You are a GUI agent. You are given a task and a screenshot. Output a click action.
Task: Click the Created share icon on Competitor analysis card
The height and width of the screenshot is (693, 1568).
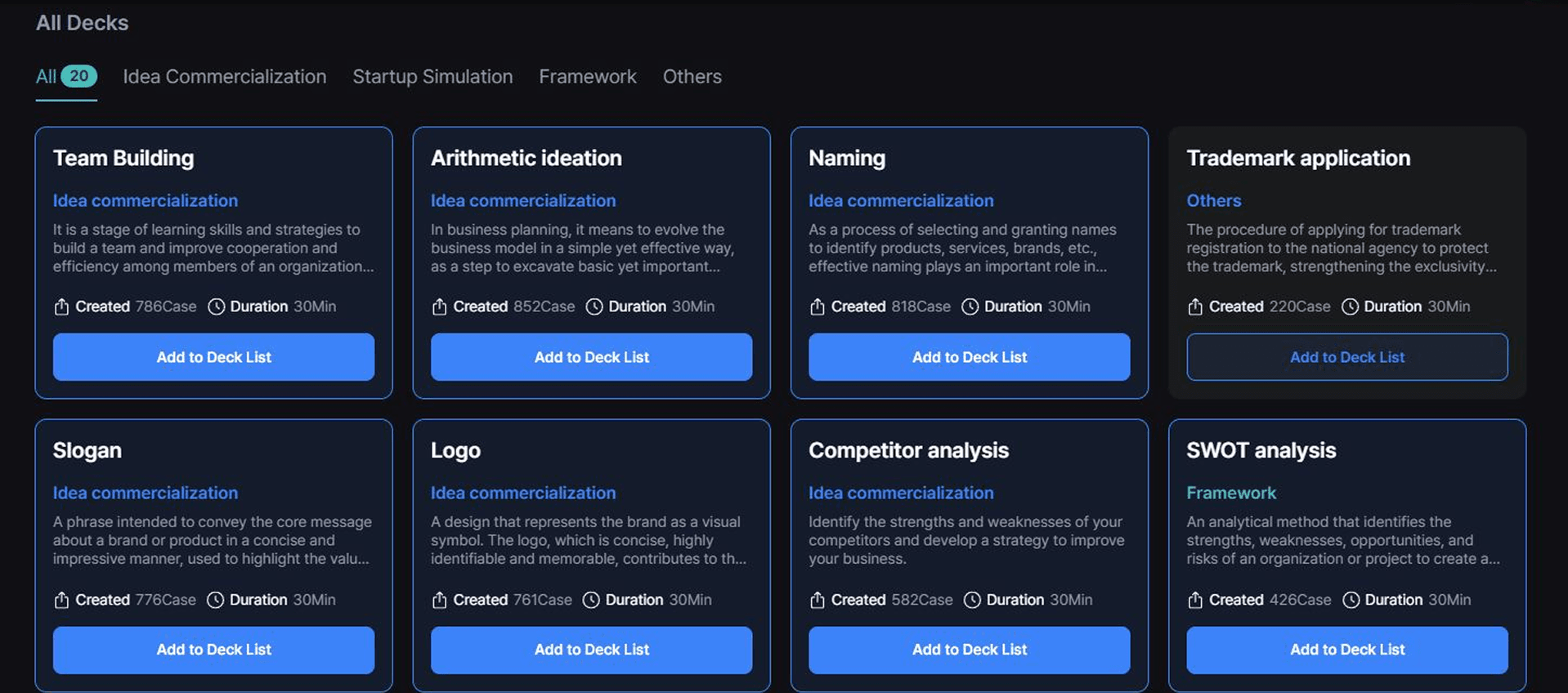817,600
